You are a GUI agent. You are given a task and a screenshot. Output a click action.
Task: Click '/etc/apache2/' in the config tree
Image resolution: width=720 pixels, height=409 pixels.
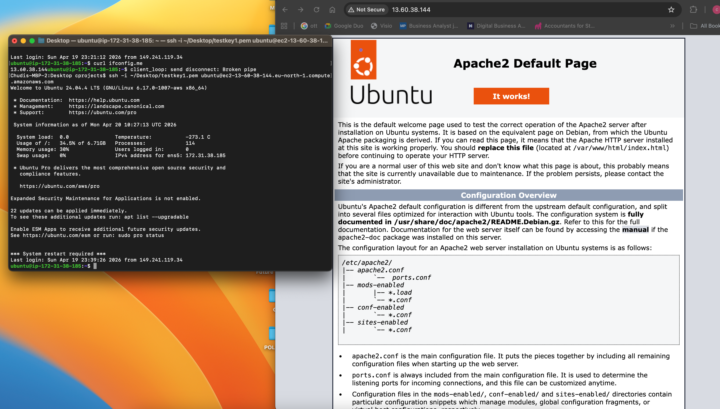367,263
